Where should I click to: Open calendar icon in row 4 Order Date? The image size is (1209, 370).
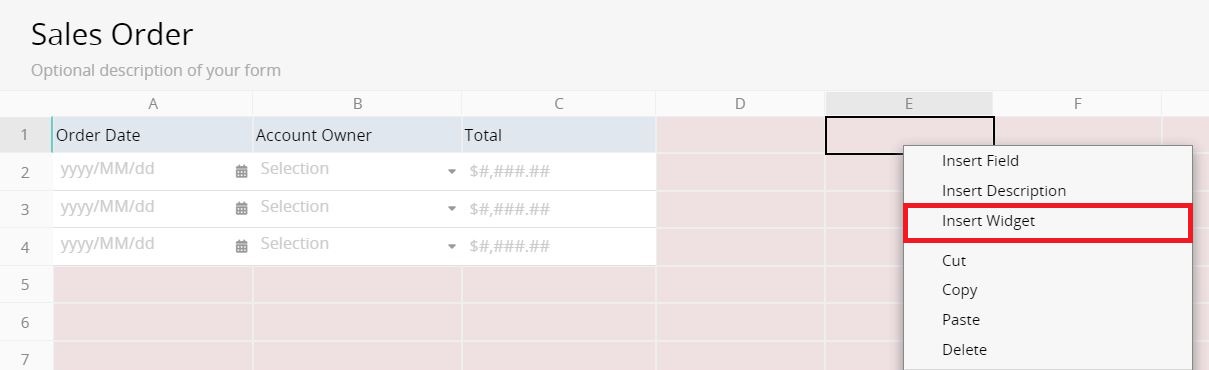point(241,246)
